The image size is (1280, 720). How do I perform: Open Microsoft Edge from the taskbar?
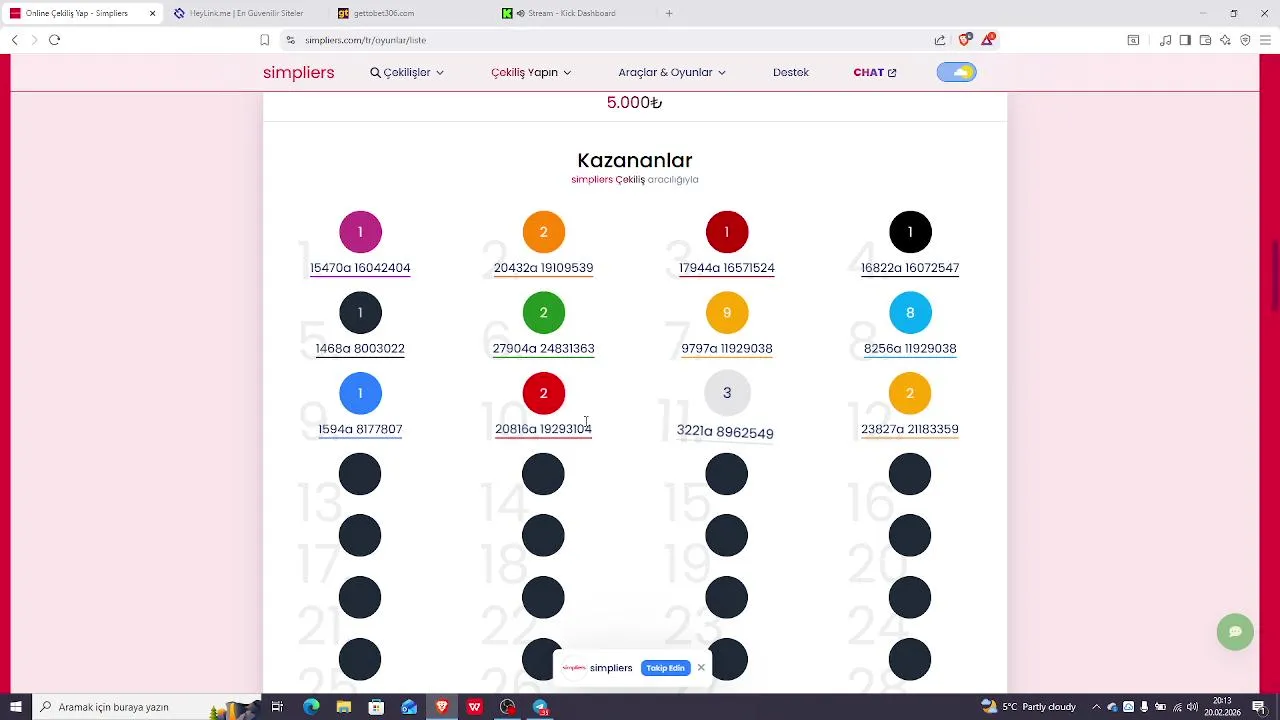311,707
